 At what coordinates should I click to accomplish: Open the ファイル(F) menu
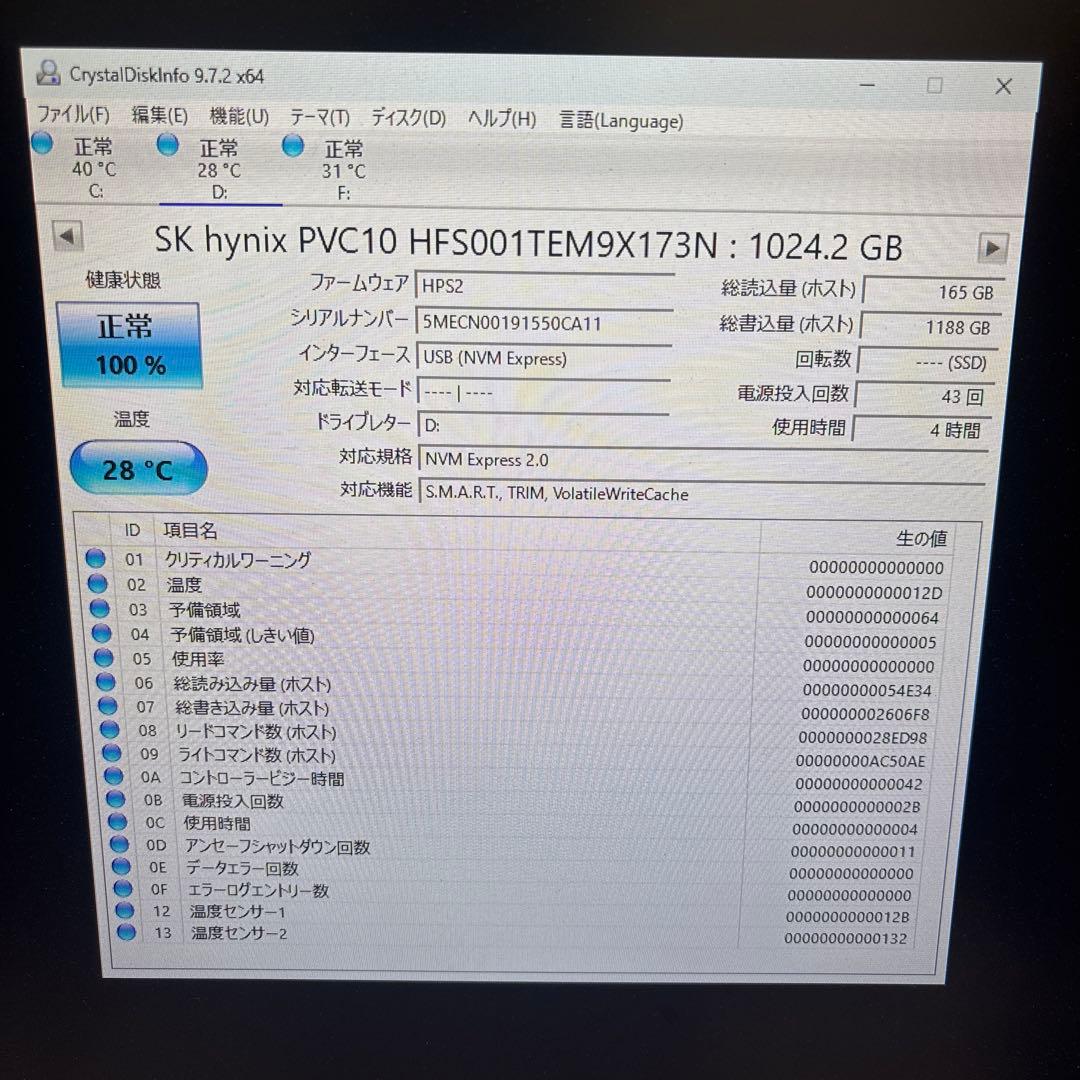[73, 114]
